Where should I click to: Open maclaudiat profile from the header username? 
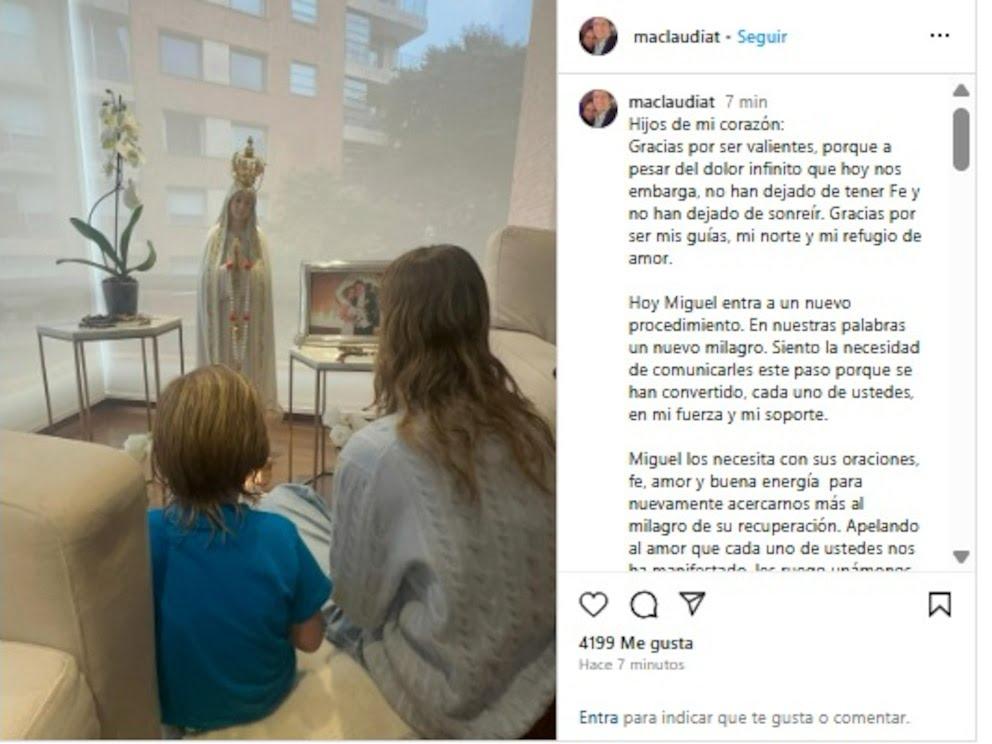click(676, 37)
